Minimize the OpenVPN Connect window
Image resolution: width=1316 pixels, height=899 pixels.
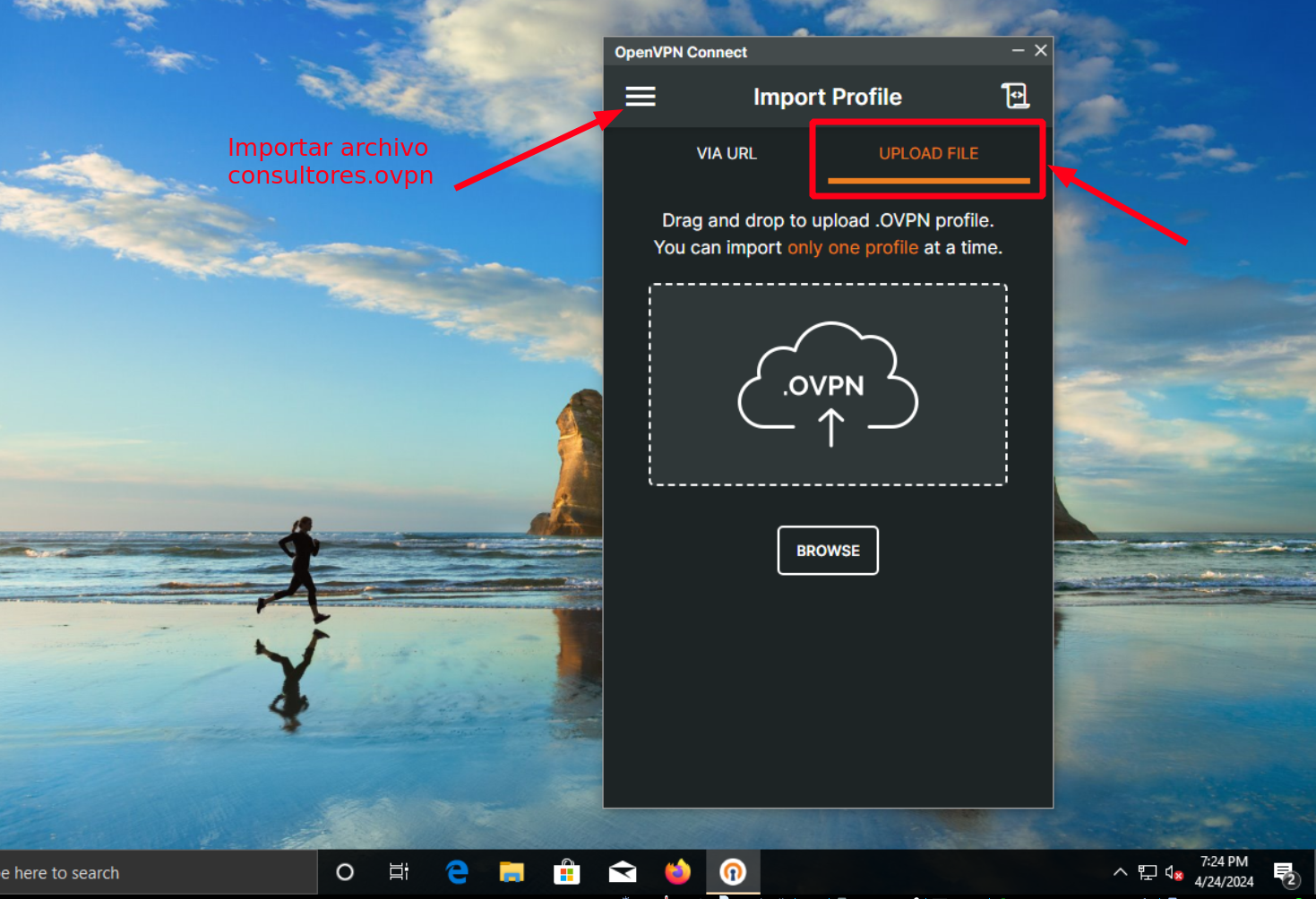pos(1018,51)
